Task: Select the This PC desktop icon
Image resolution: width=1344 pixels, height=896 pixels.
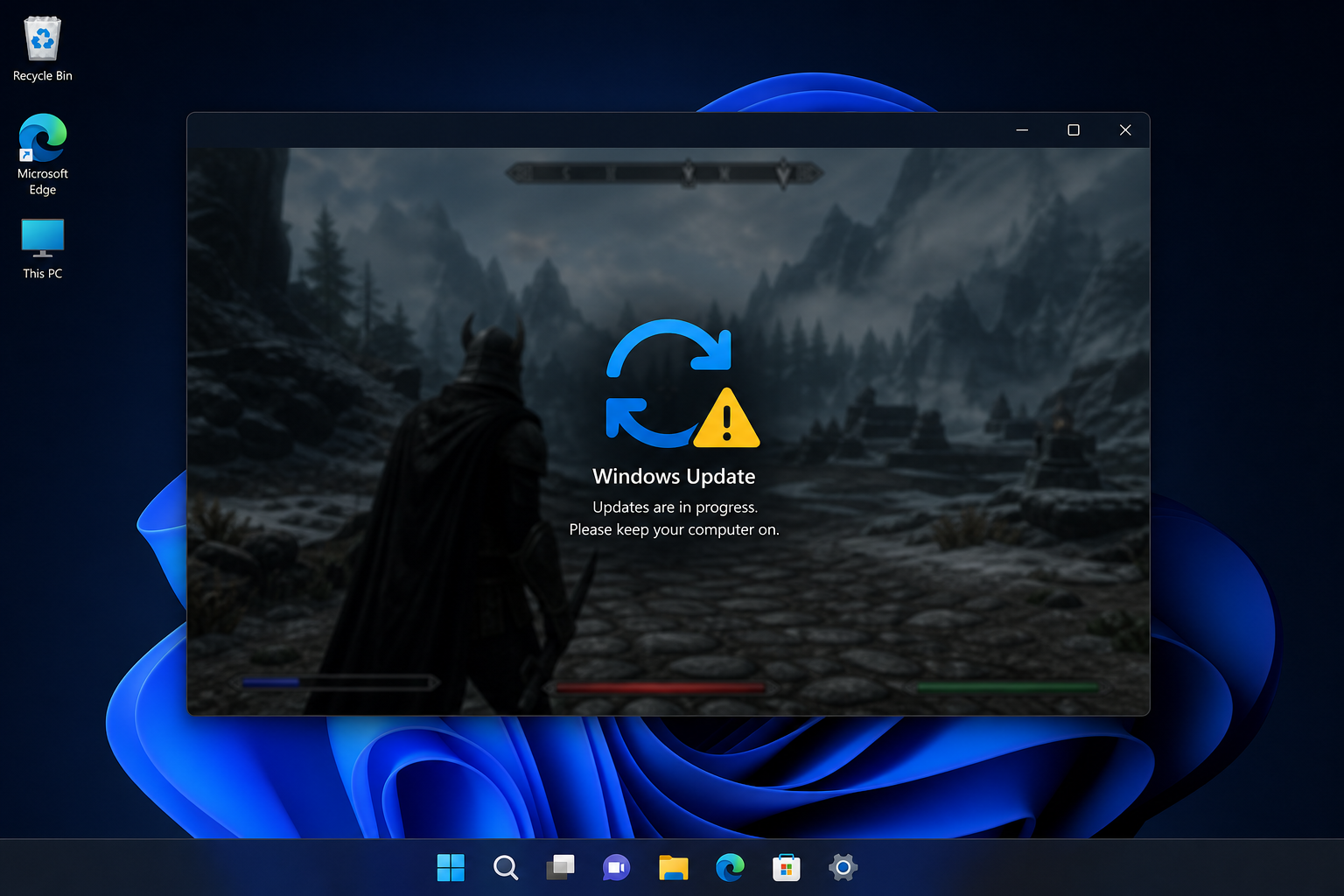Action: tap(42, 249)
